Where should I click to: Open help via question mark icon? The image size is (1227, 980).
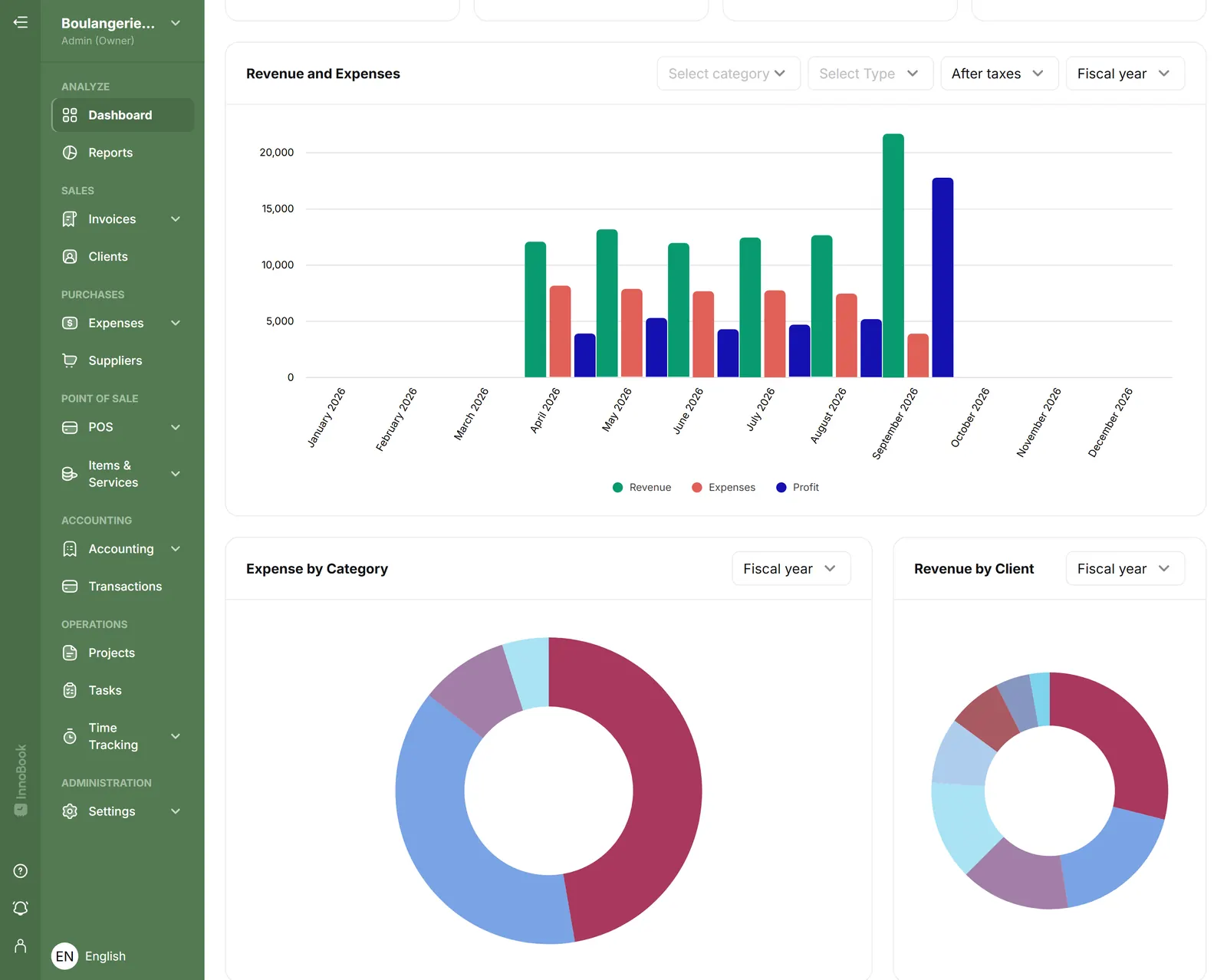[21, 871]
